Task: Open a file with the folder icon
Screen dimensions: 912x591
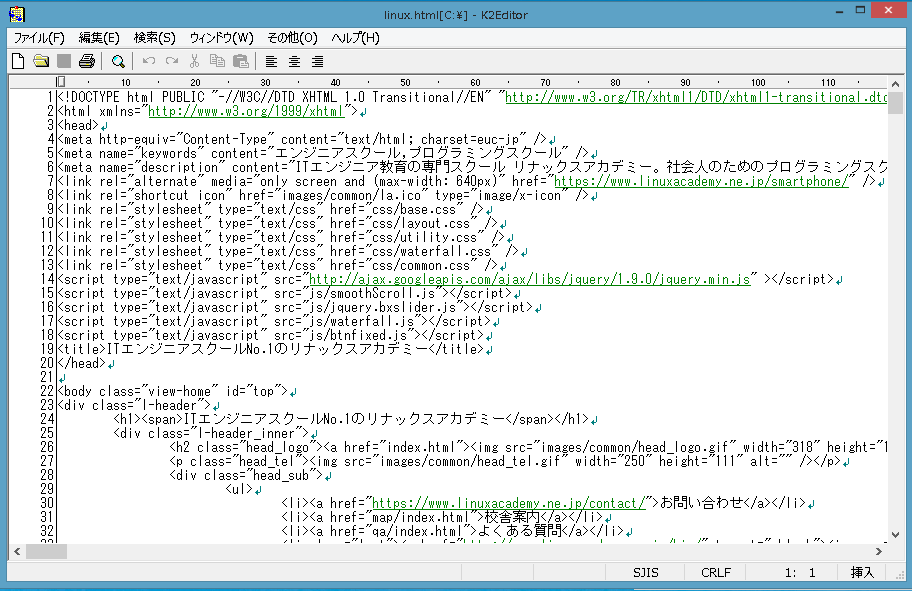Action: tap(40, 60)
